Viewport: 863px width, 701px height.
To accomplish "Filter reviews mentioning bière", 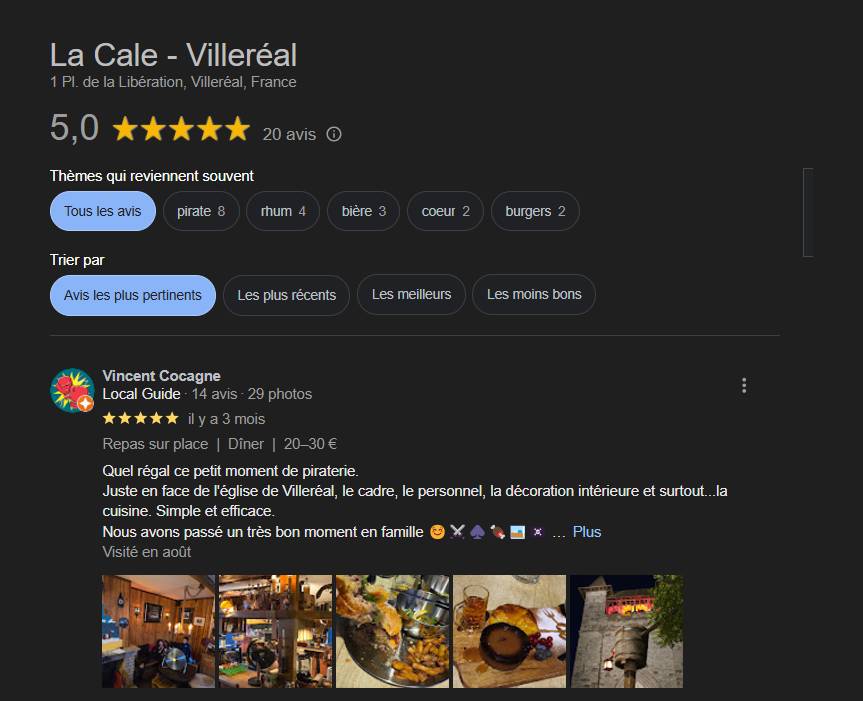I will pos(363,211).
